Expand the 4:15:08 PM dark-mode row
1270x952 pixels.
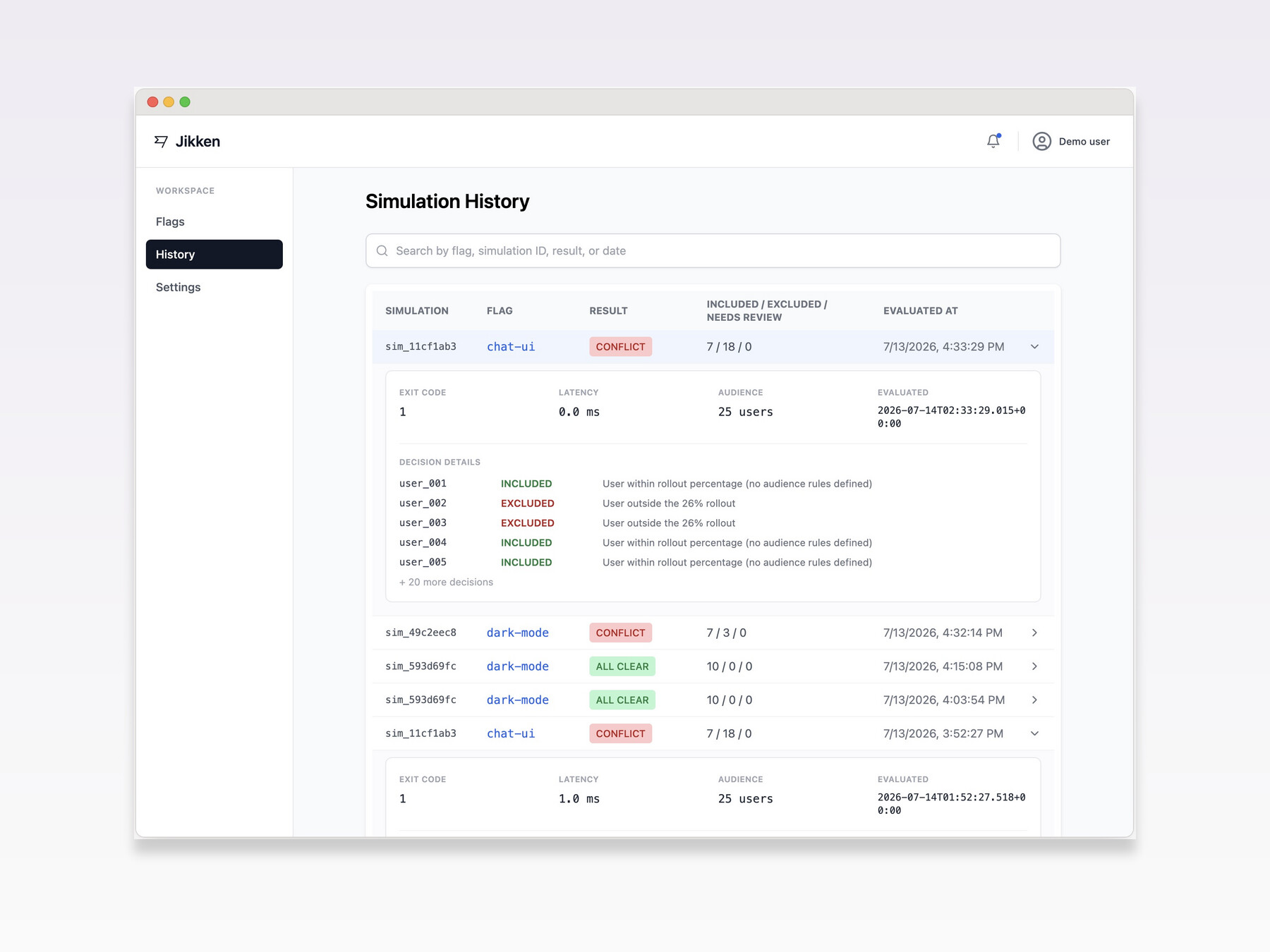(1034, 666)
